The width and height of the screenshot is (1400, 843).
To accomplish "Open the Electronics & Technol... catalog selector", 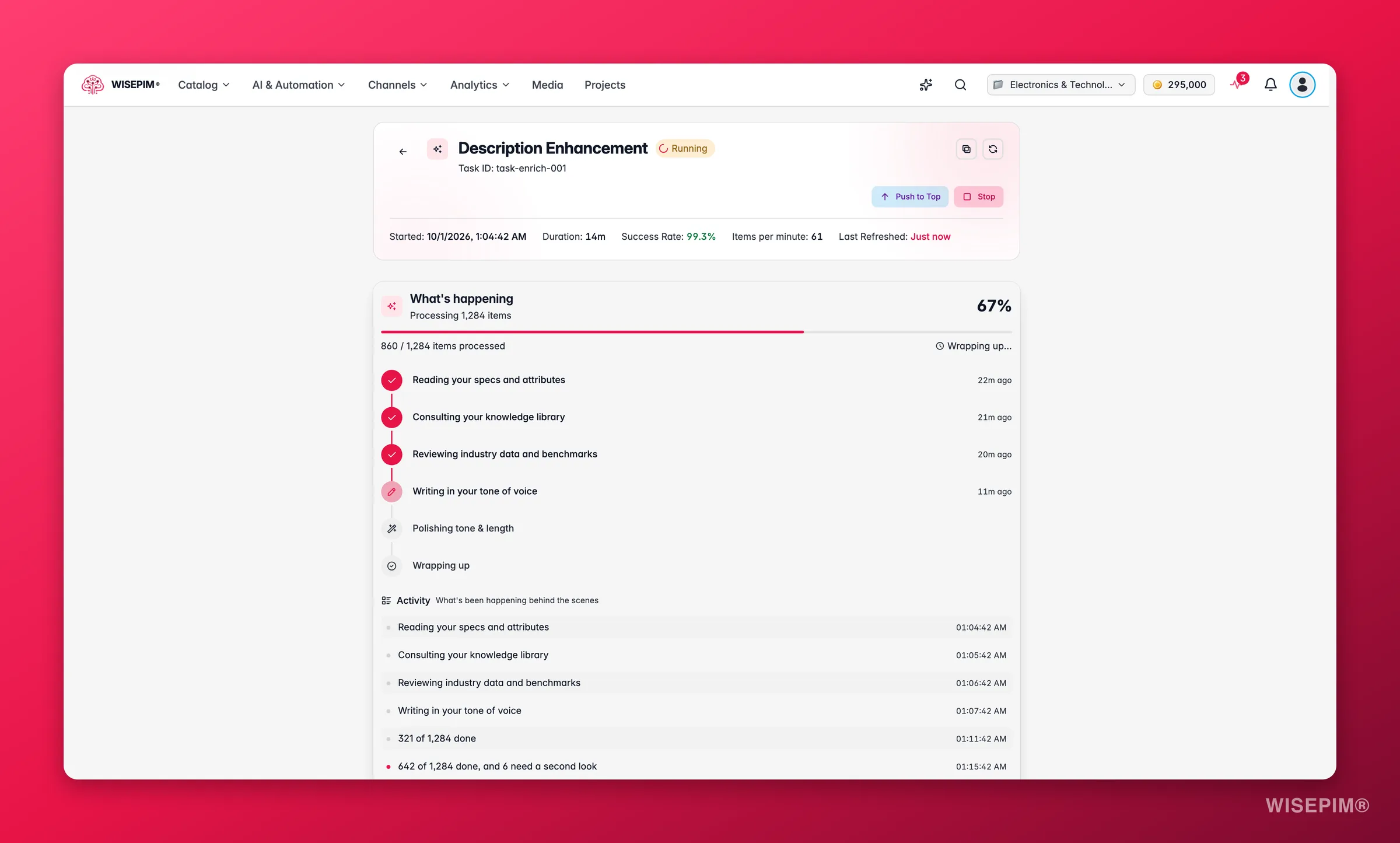I will (x=1060, y=85).
